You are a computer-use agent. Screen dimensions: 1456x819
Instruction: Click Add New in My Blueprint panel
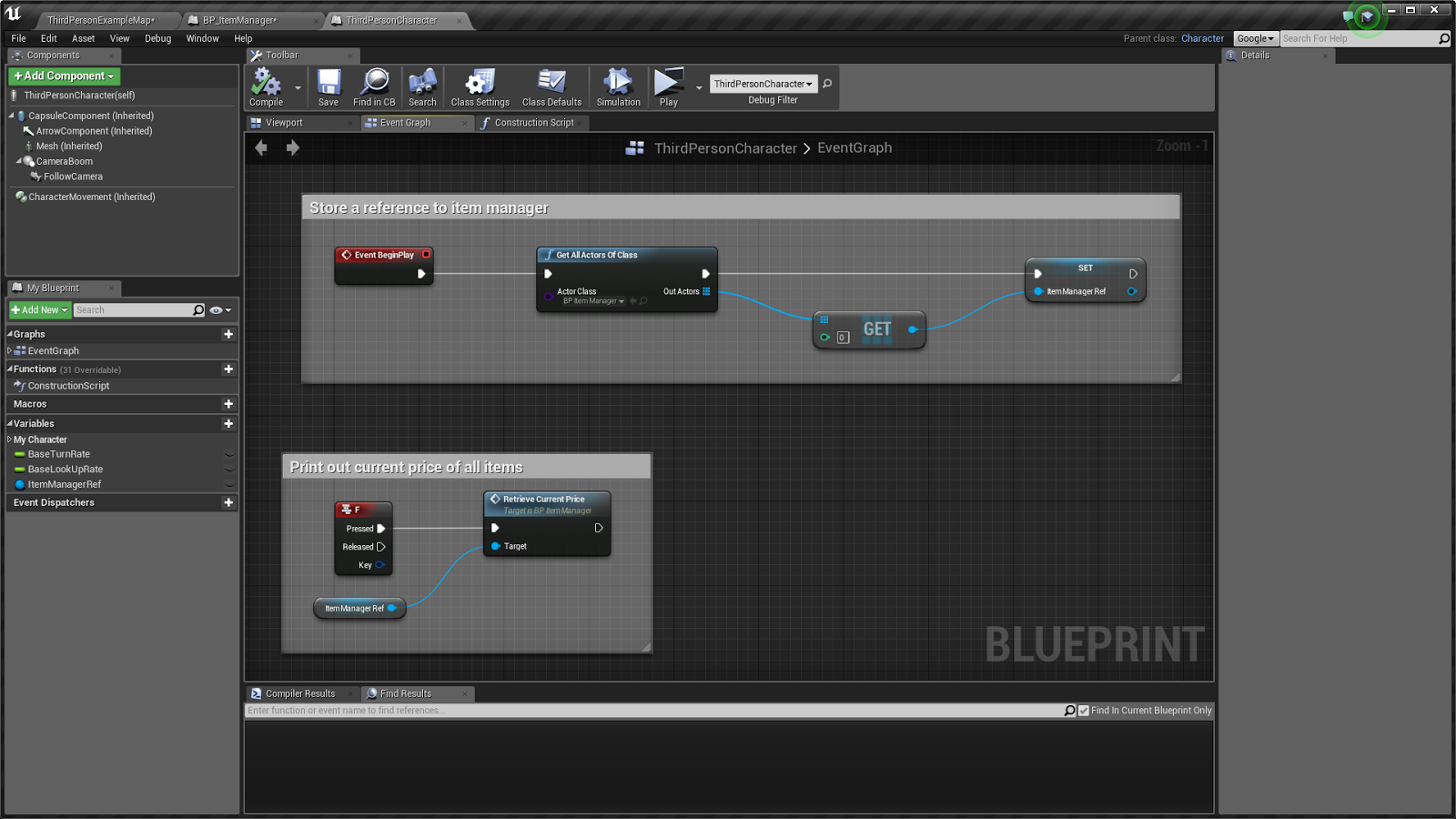pyautogui.click(x=38, y=309)
